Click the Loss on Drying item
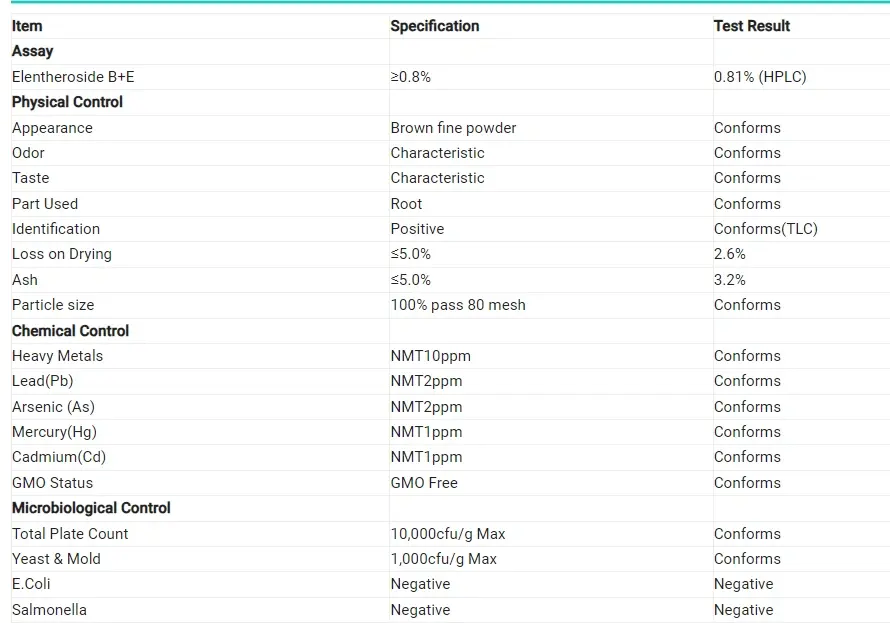The width and height of the screenshot is (890, 623). (62, 254)
